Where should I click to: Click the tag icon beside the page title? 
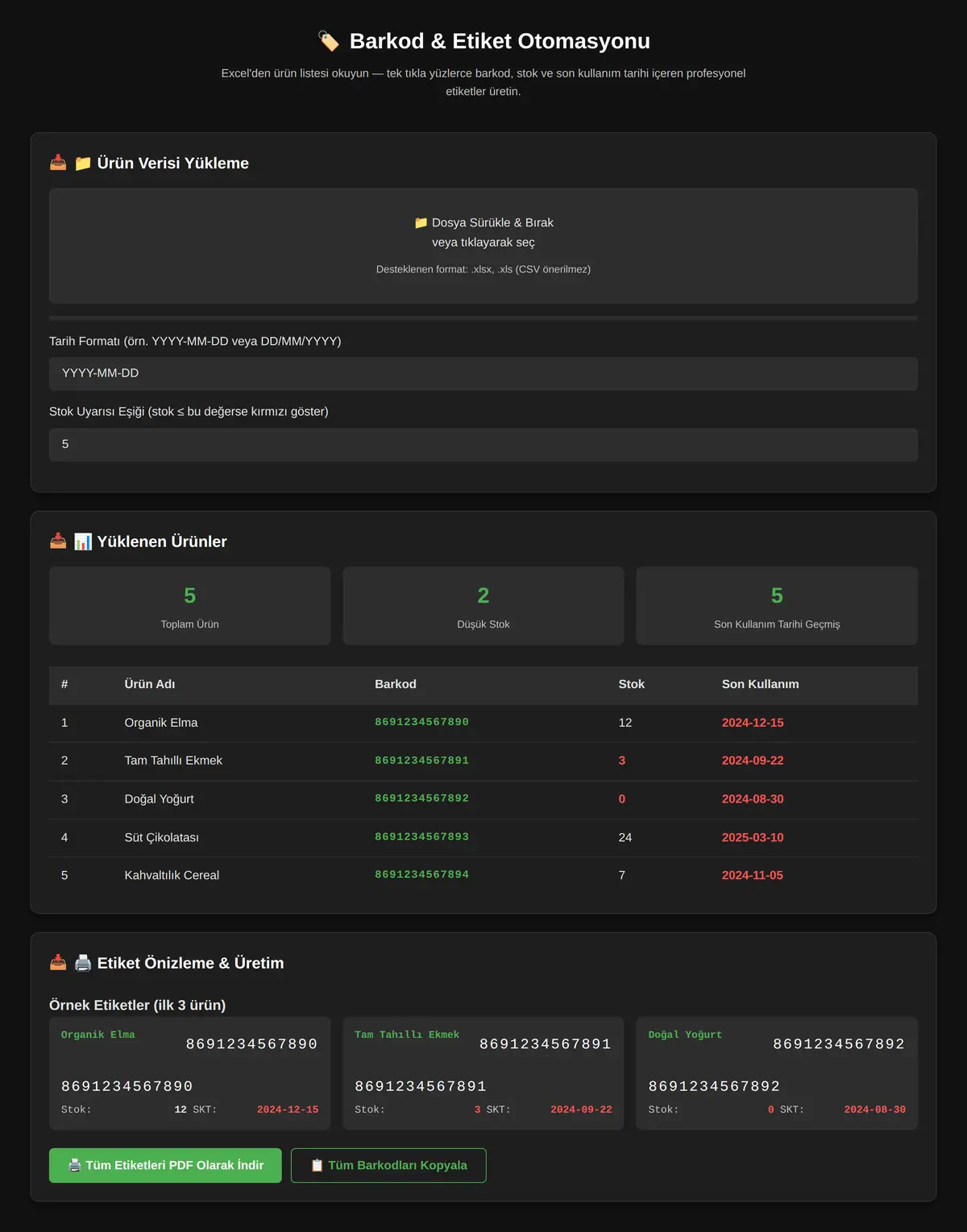328,41
